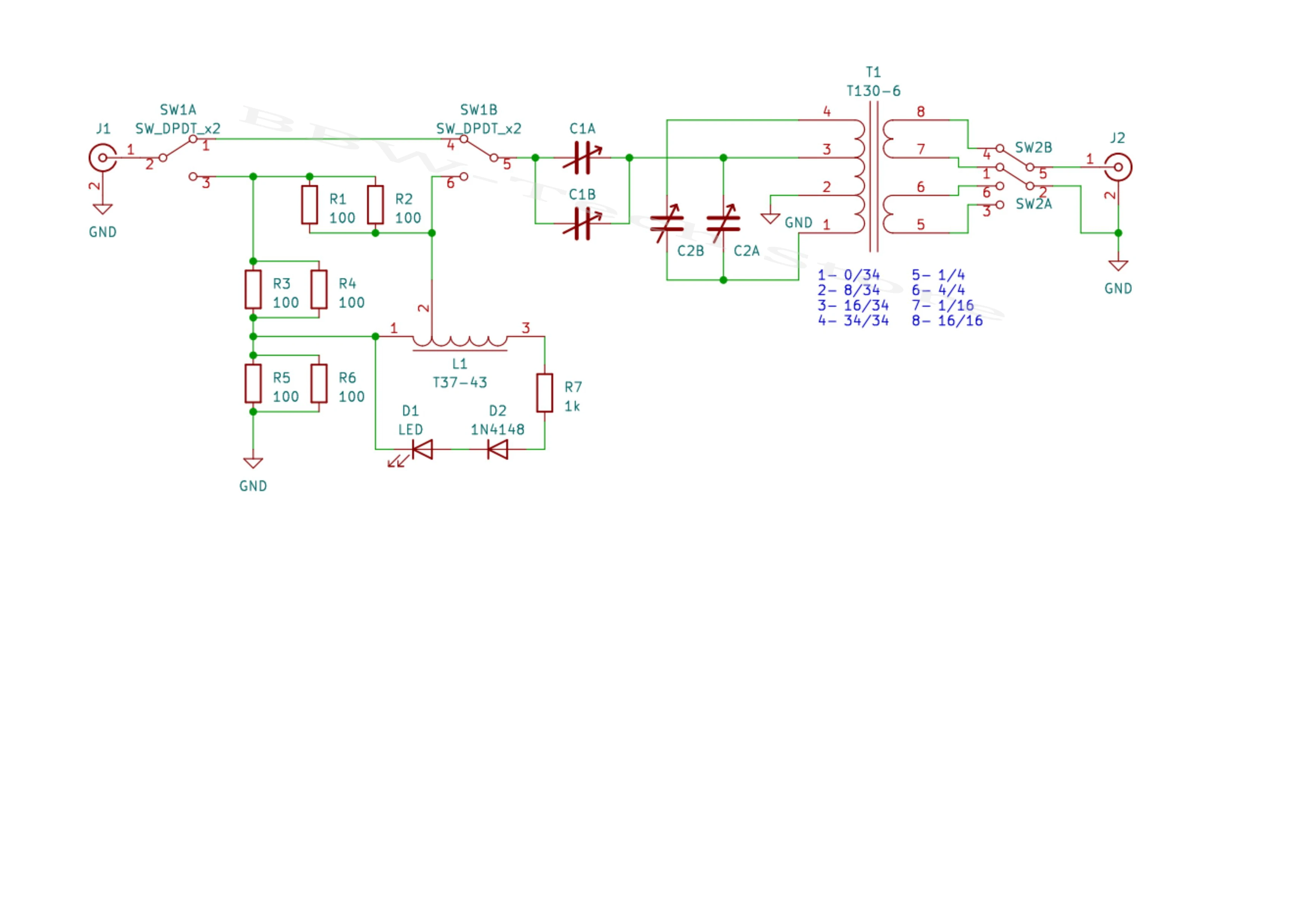Click the SW1A switch lever

[x=178, y=149]
